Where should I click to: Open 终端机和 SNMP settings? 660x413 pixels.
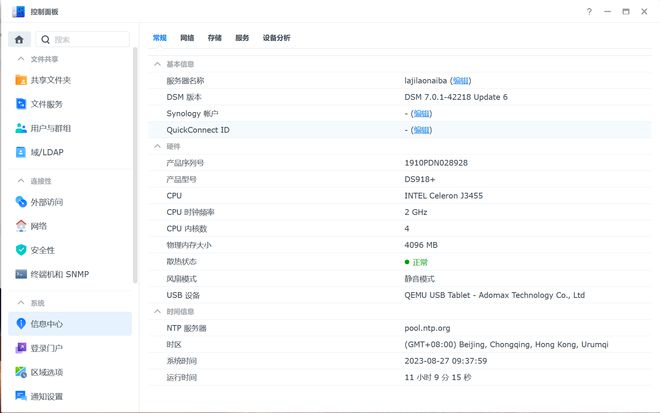pos(58,274)
